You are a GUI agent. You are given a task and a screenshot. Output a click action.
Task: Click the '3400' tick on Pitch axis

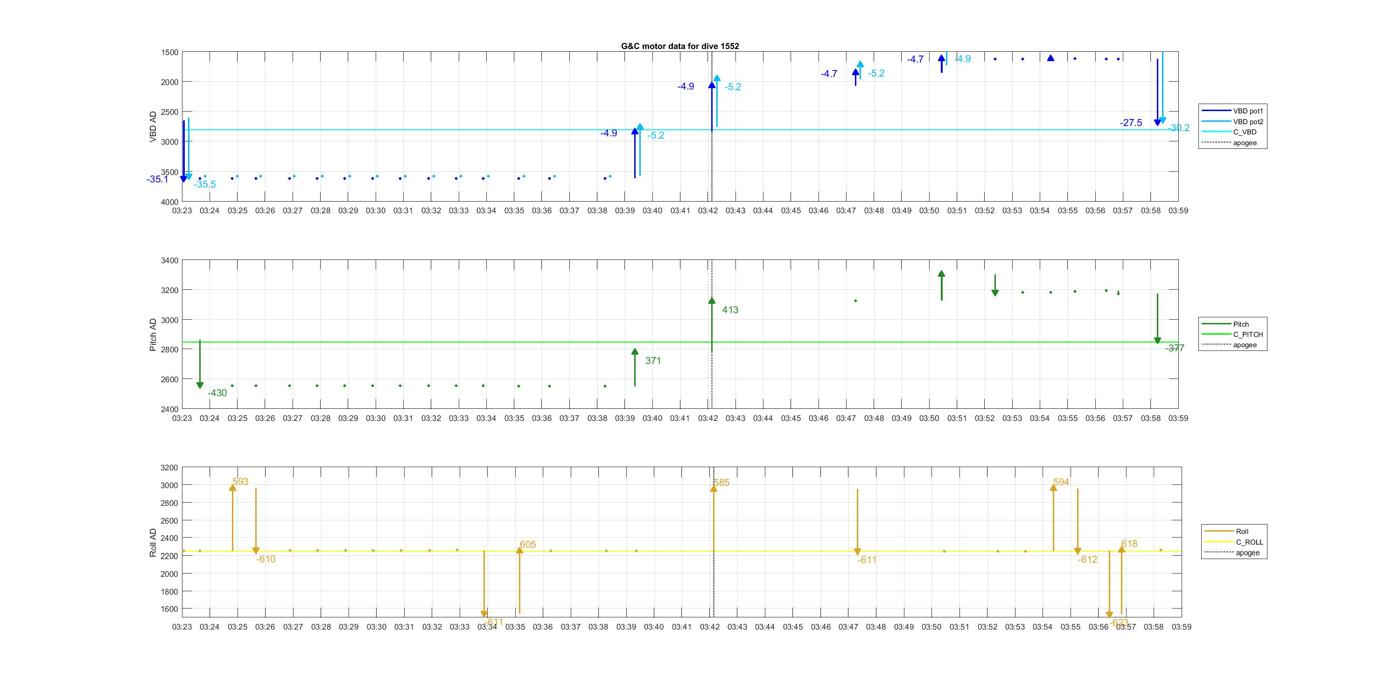tap(171, 260)
